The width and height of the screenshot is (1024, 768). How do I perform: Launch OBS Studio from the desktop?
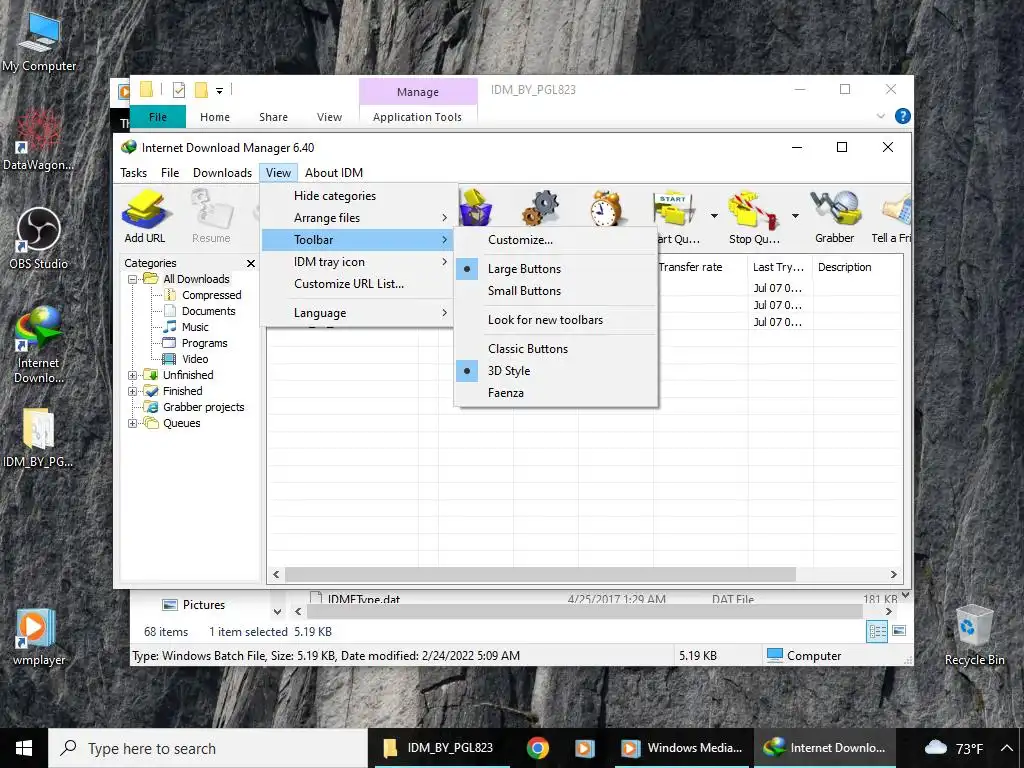pyautogui.click(x=39, y=239)
